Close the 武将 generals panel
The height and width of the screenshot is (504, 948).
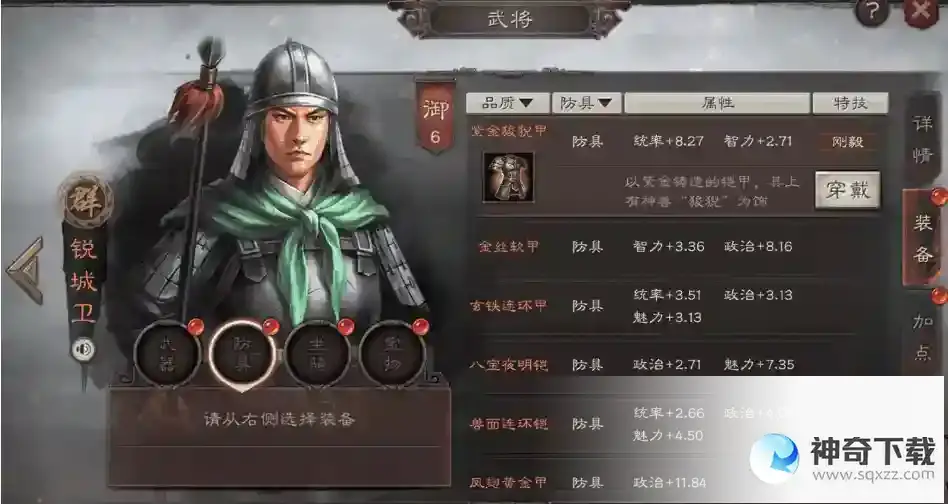point(922,12)
